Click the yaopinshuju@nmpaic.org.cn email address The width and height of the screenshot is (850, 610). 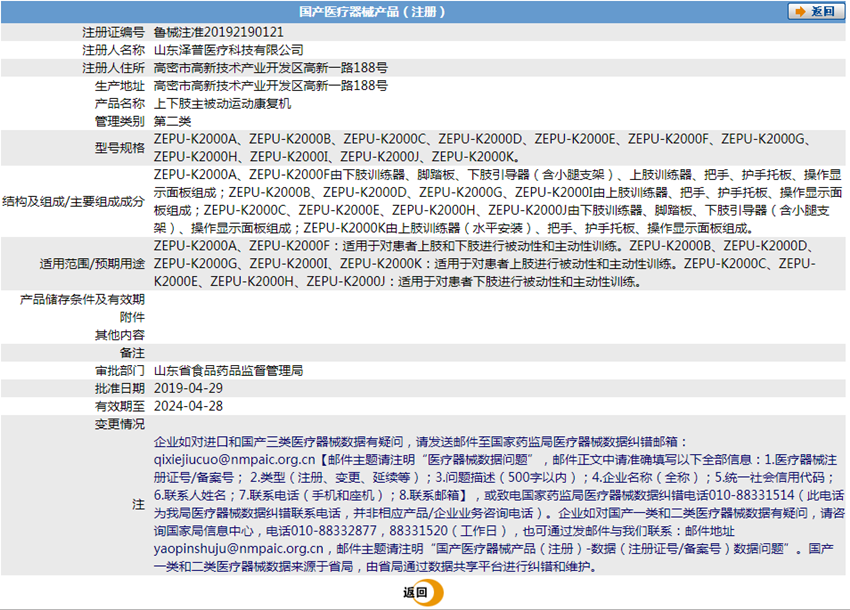[239, 549]
